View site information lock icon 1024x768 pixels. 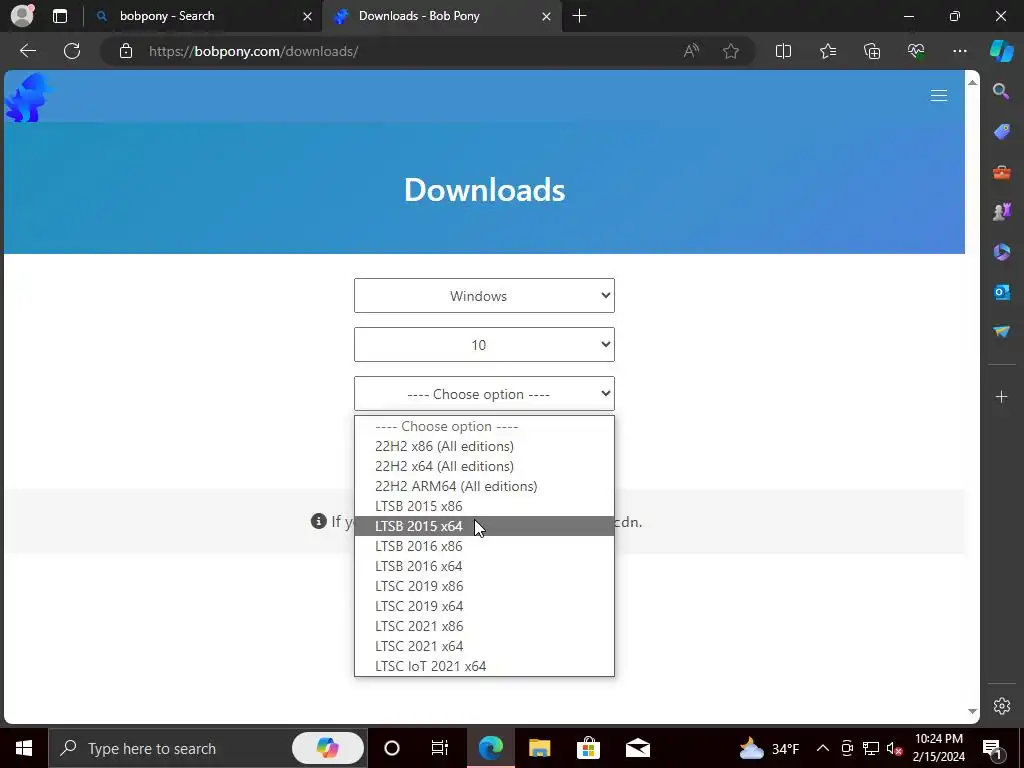point(126,51)
